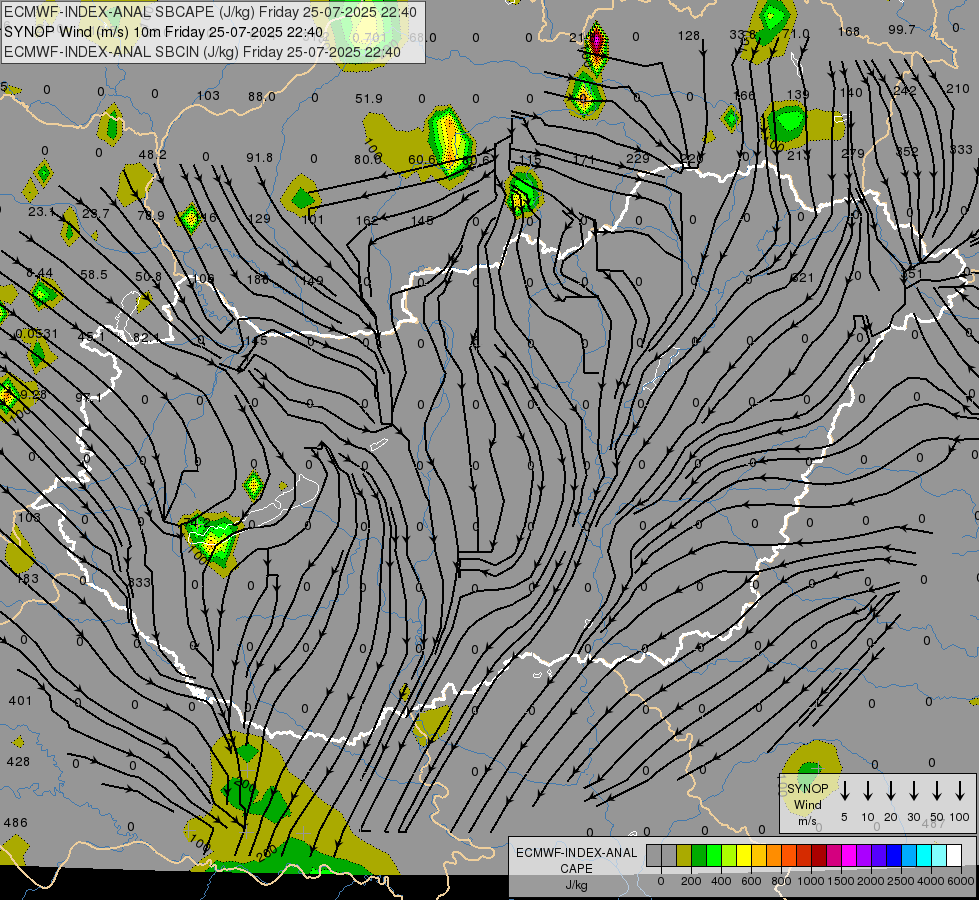Click the 2500 tick label on CAPE scale
Image resolution: width=979 pixels, height=900 pixels.
(901, 881)
